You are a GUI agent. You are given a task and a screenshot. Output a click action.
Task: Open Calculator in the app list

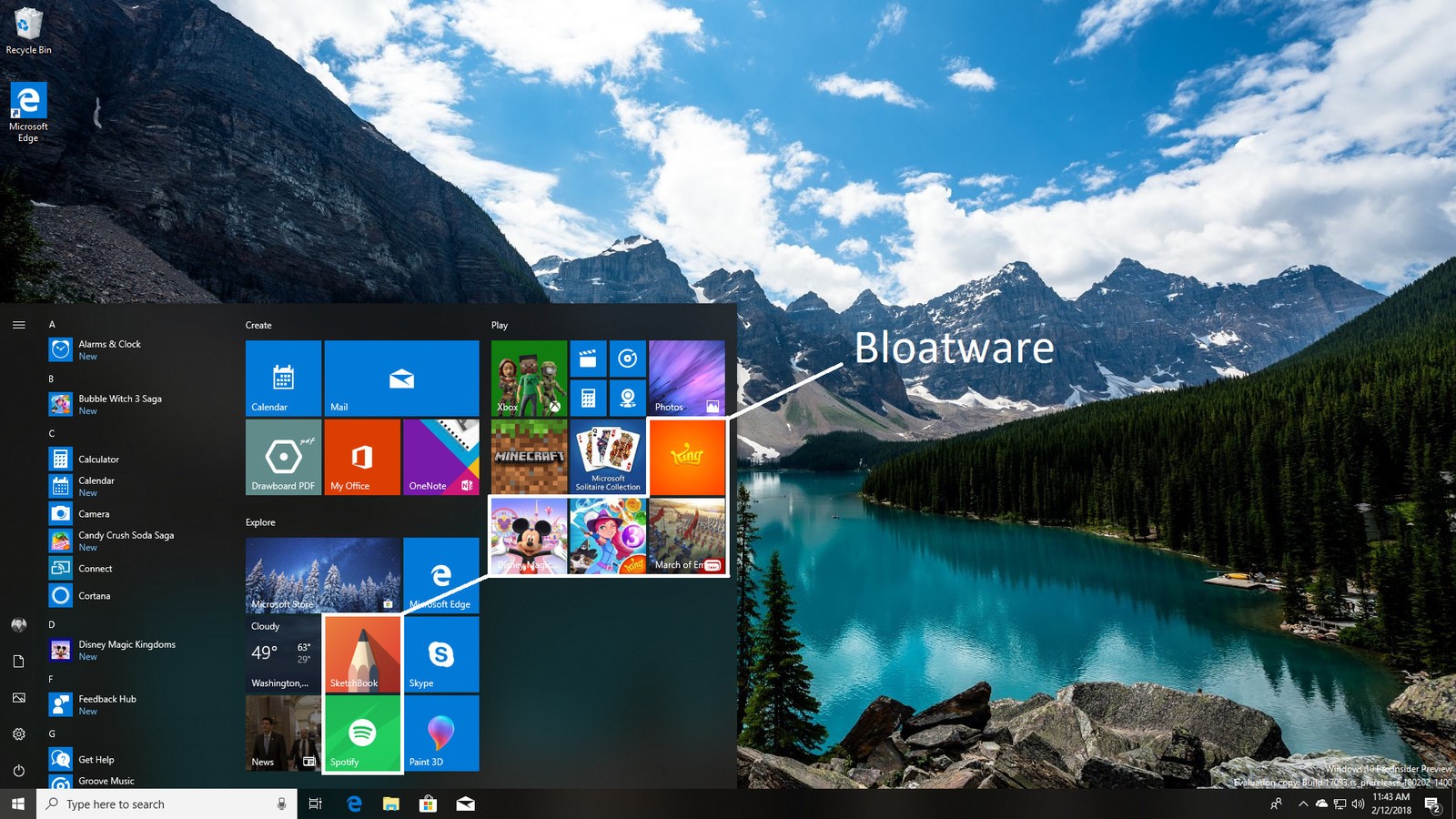[x=136, y=460]
